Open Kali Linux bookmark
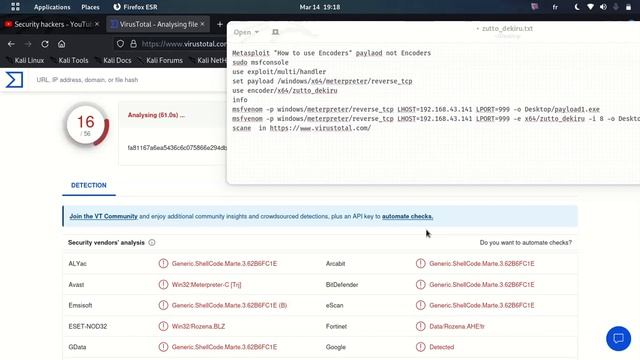The height and width of the screenshot is (360, 640). (25, 60)
